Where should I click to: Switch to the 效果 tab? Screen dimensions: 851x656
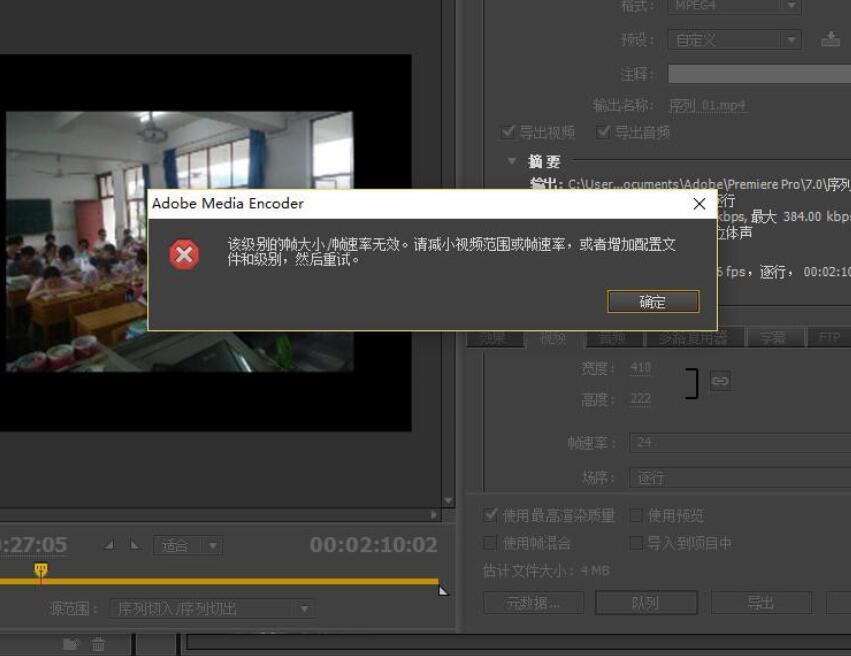[493, 338]
